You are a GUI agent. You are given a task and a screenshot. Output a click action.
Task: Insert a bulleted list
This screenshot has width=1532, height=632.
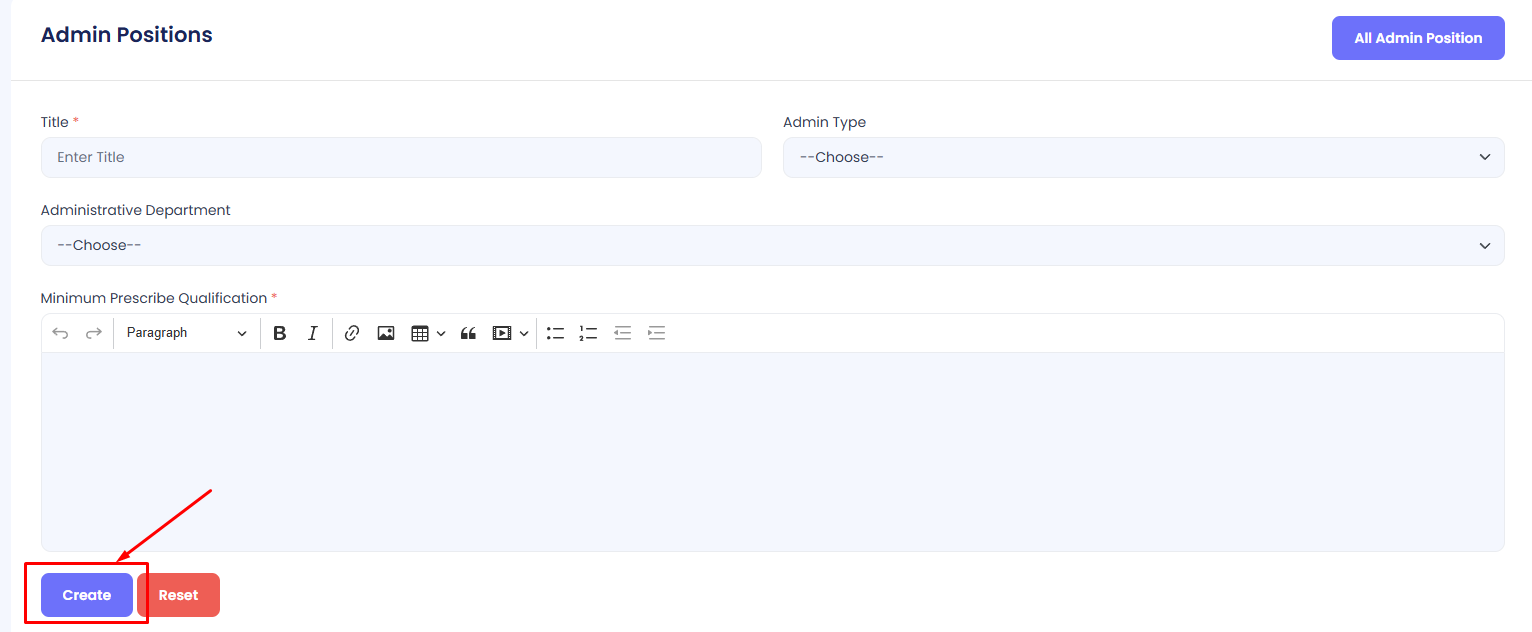click(556, 333)
